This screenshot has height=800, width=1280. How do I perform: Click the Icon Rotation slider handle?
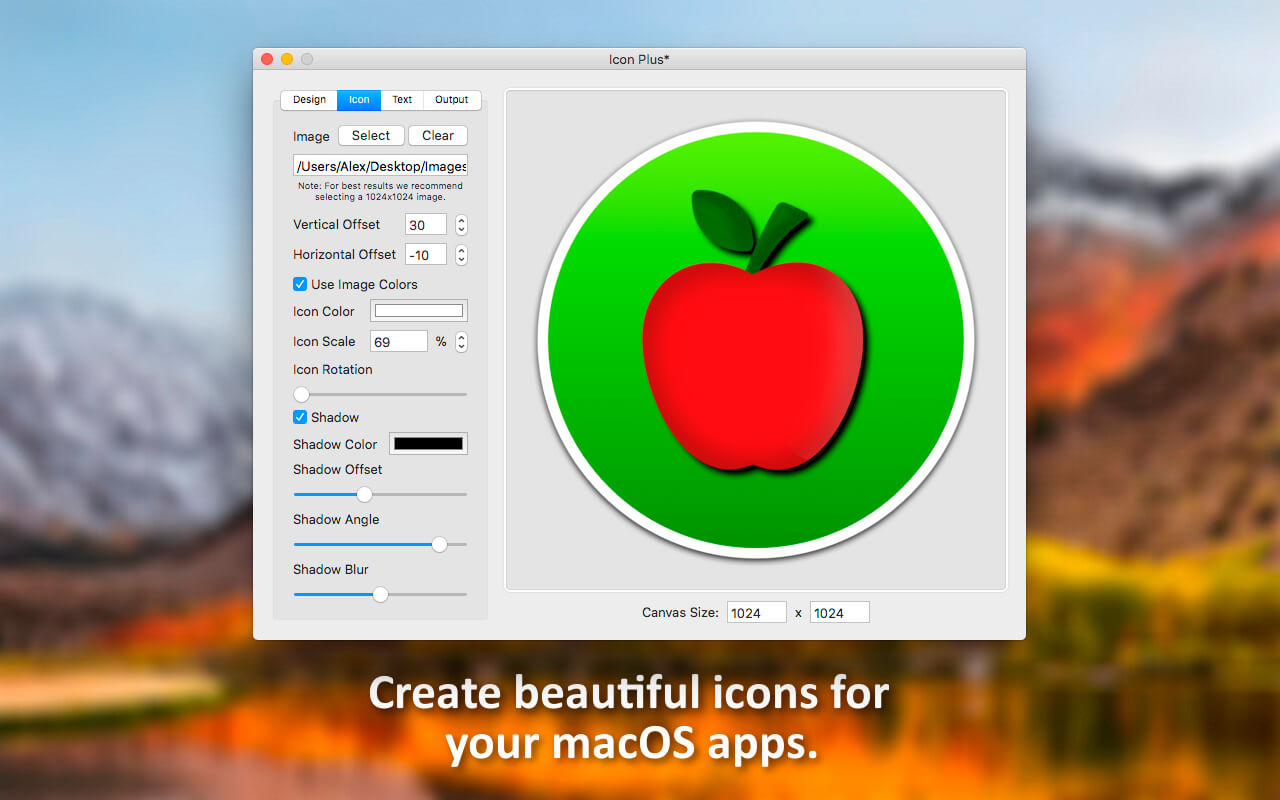(x=301, y=394)
